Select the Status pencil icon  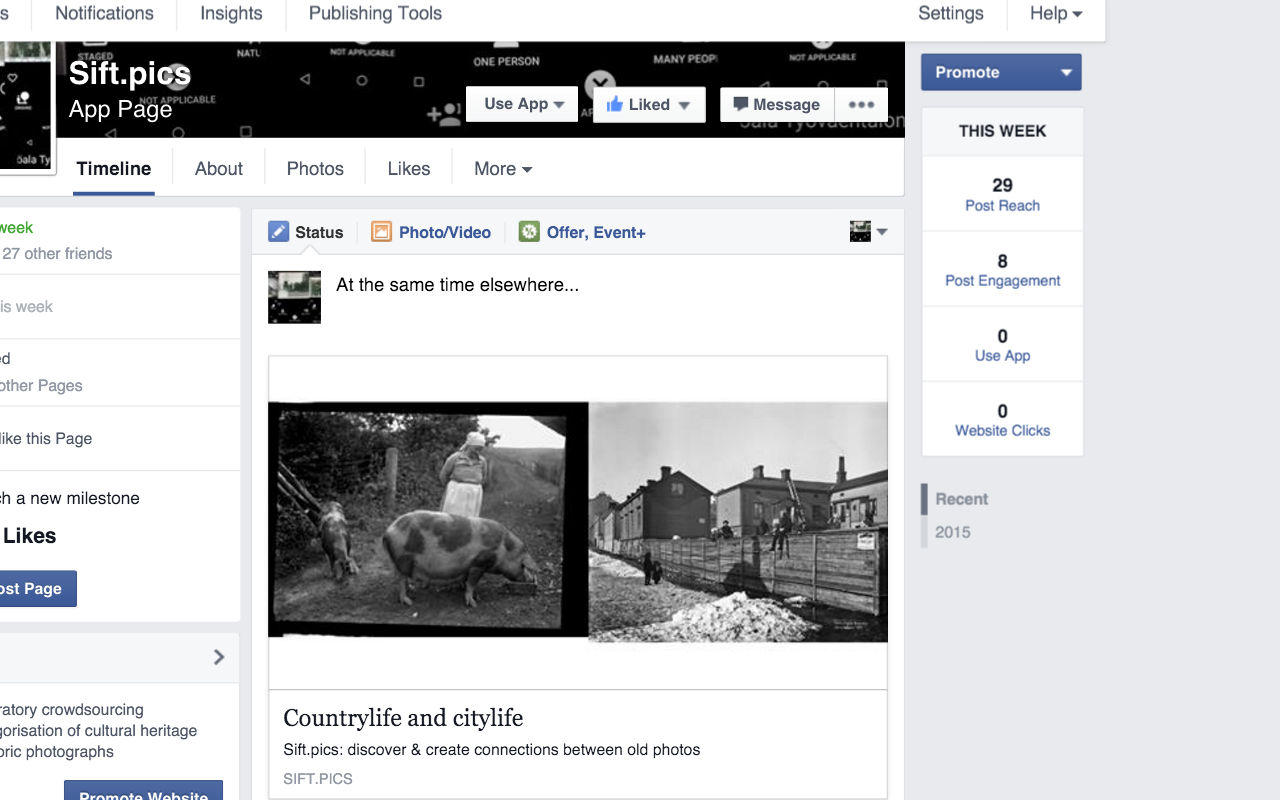click(279, 232)
